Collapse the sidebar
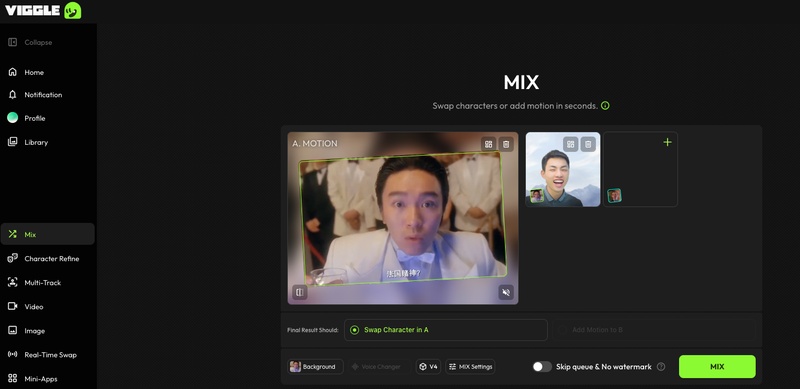Viewport: 800px width, 389px height. pos(30,42)
